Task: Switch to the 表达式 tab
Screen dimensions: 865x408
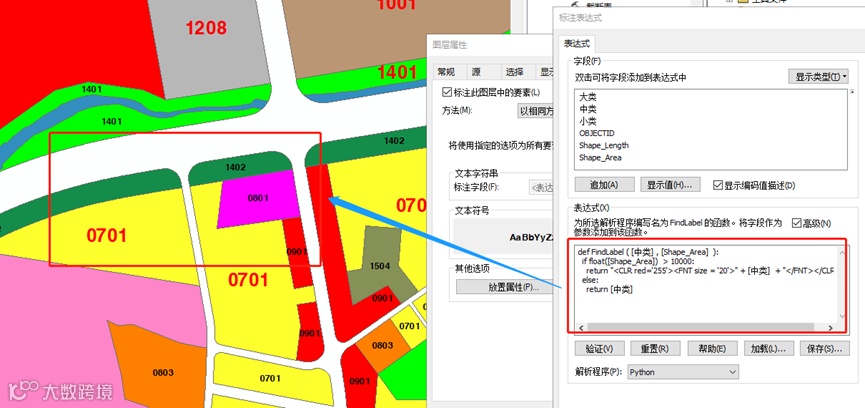Action: [x=576, y=42]
